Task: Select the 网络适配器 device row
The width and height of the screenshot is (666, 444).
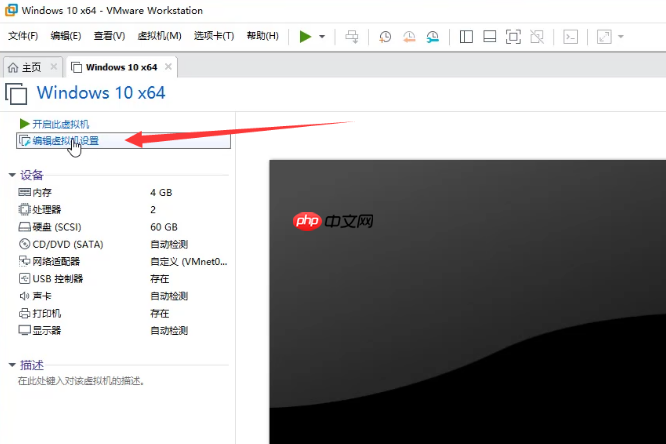Action: [57, 261]
